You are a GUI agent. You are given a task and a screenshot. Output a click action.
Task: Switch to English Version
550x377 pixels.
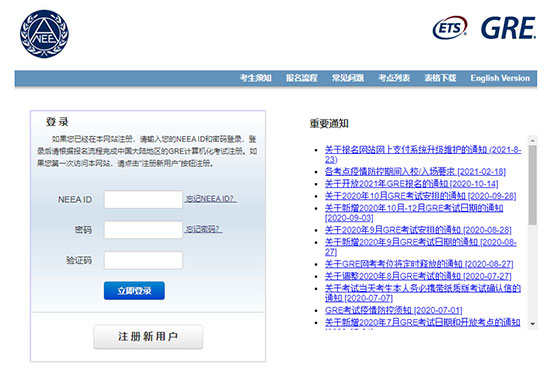pyautogui.click(x=500, y=78)
